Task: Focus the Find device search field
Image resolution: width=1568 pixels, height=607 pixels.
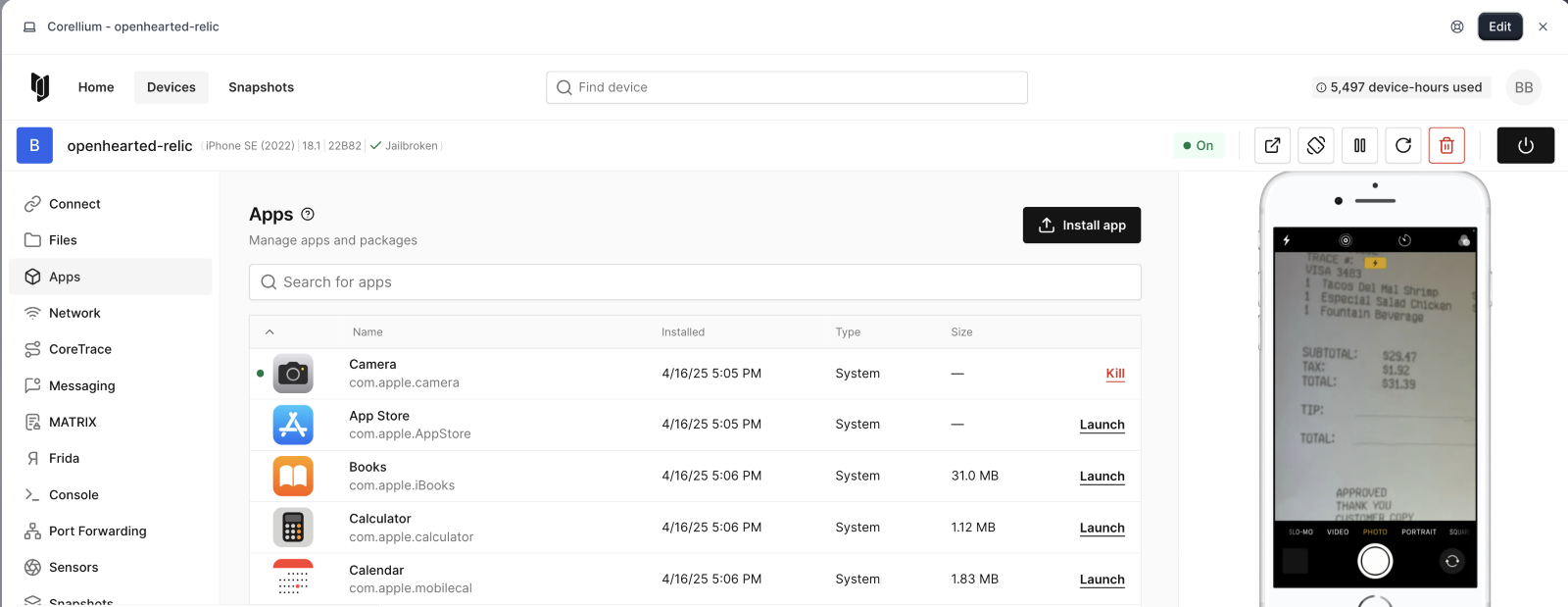Action: 787,87
